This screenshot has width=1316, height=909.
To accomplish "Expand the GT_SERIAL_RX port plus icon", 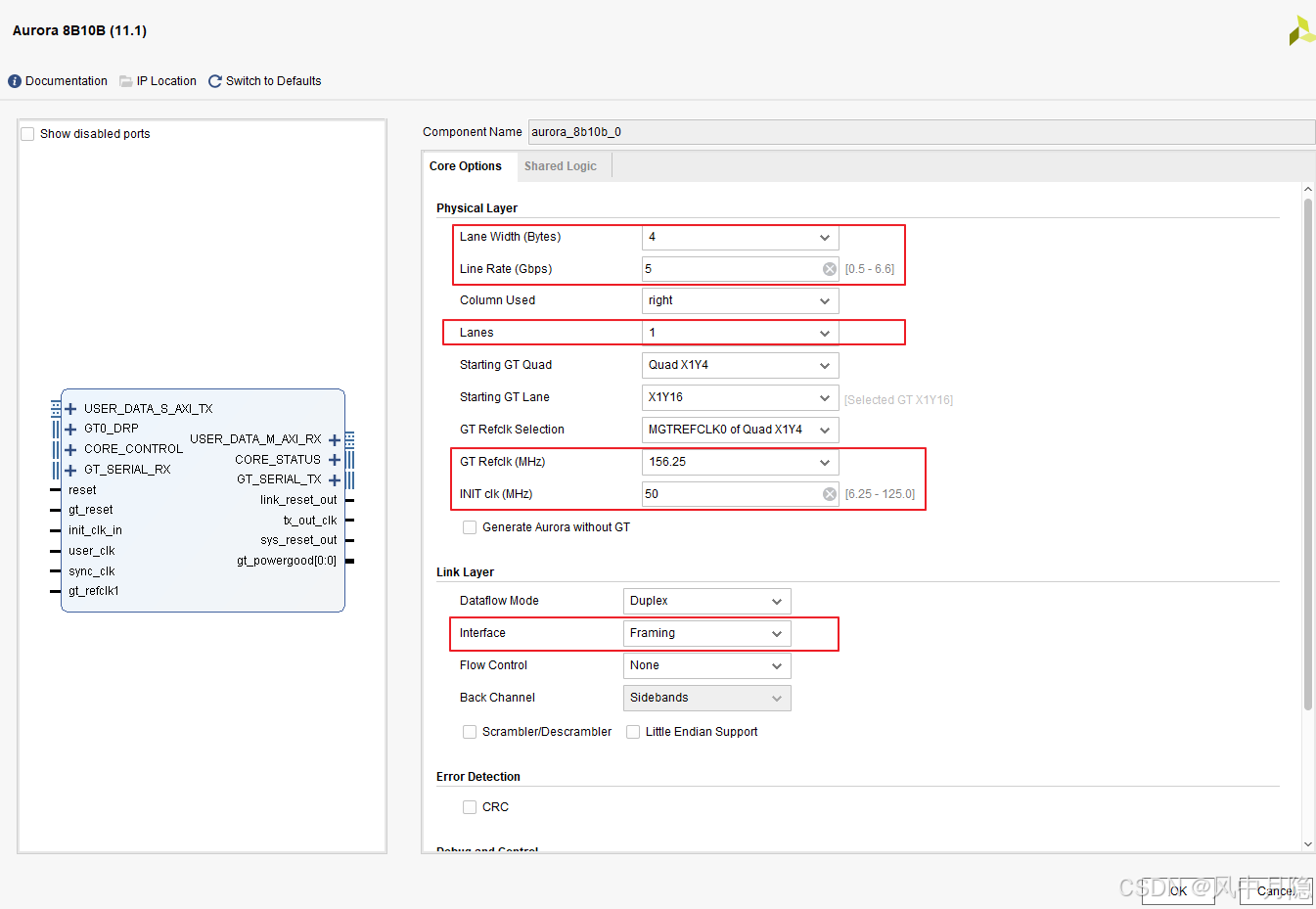I will click(70, 470).
